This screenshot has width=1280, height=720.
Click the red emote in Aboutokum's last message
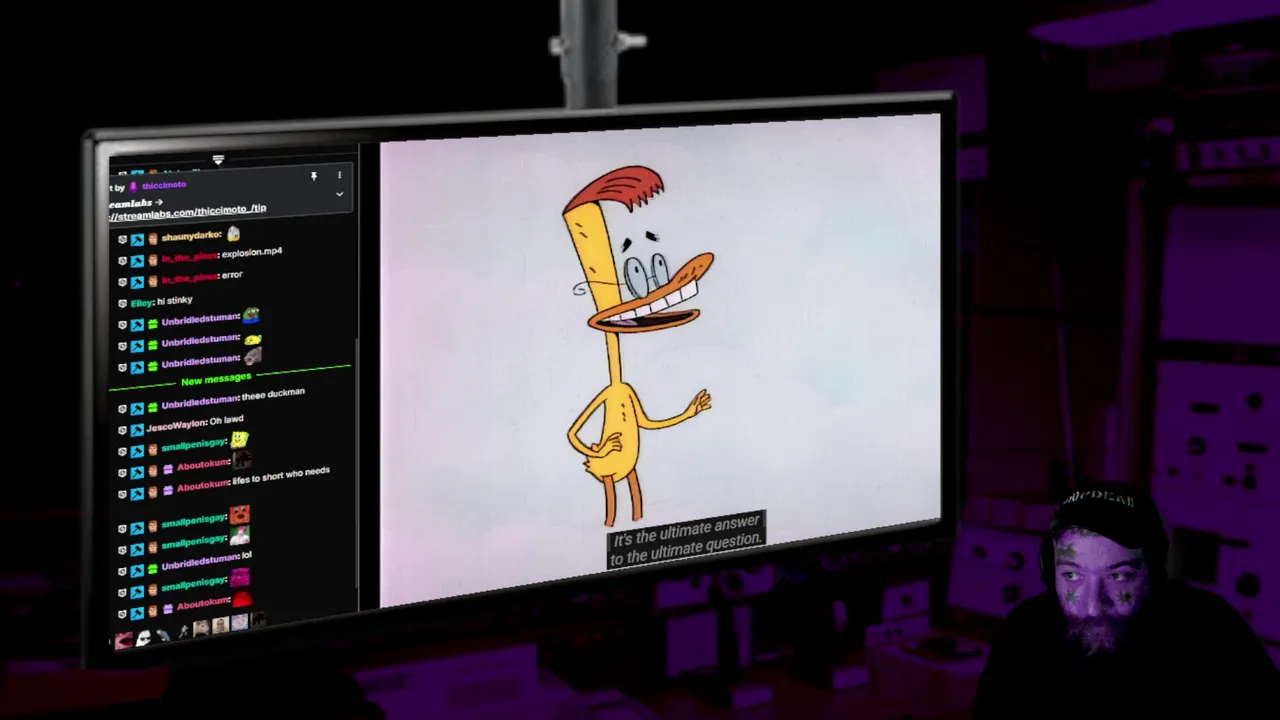pyautogui.click(x=242, y=599)
